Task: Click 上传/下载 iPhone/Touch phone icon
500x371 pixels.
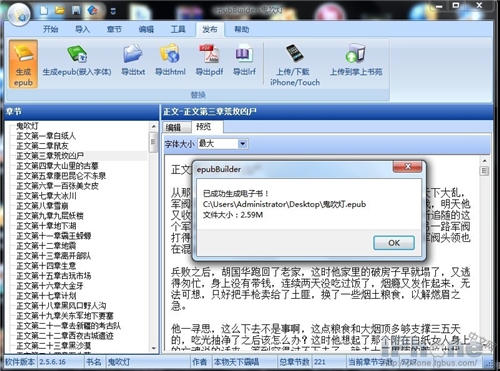Action: 295,53
